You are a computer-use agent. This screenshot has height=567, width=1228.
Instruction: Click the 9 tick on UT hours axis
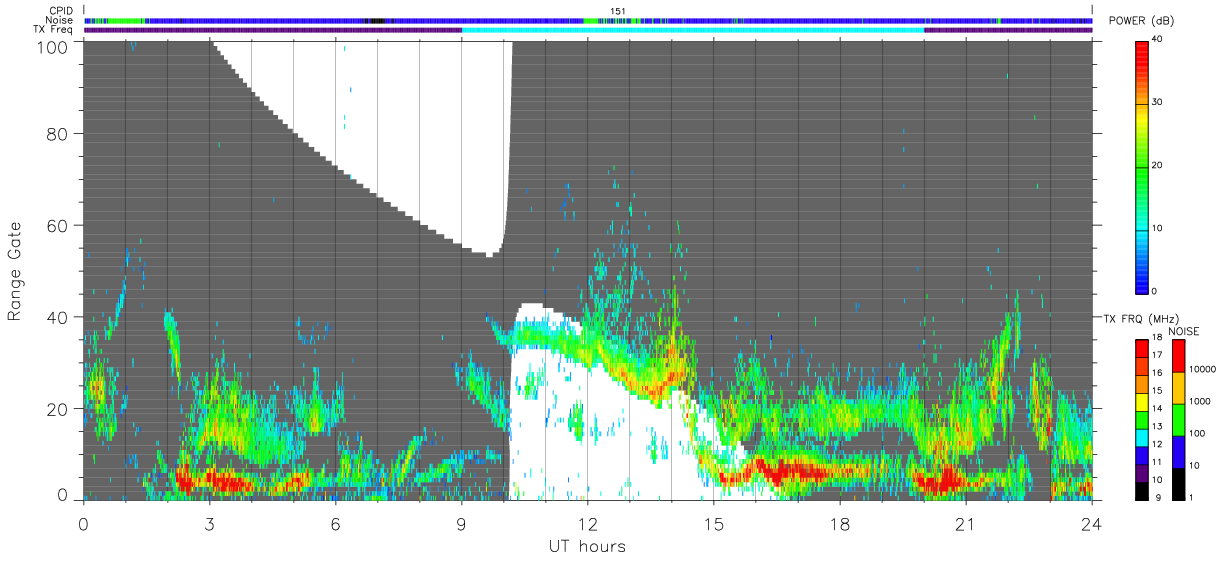[462, 523]
